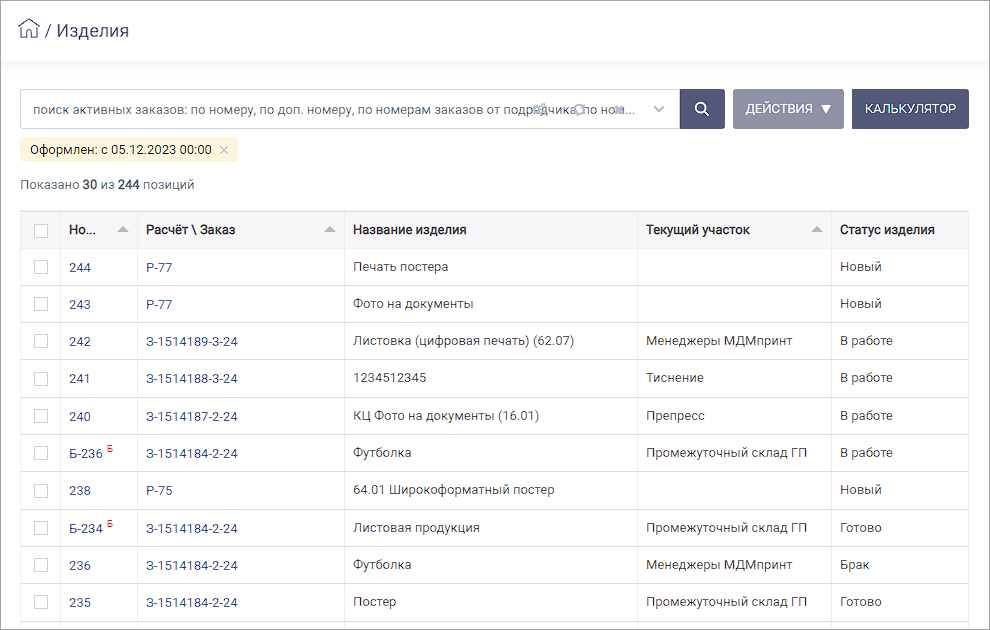Open item Б-236 link
The width and height of the screenshot is (990, 630).
(86, 454)
